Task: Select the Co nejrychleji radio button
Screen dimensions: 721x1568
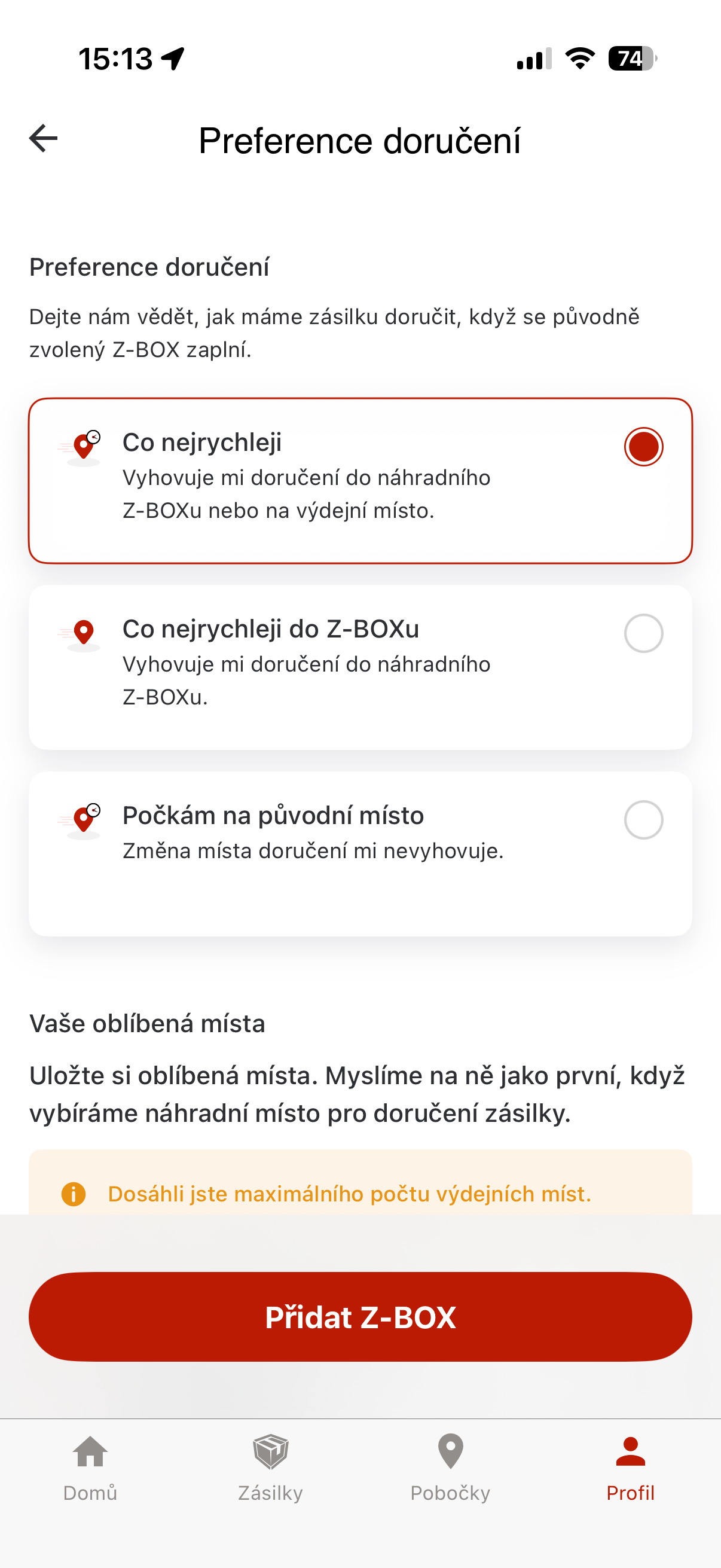Action: [x=643, y=447]
